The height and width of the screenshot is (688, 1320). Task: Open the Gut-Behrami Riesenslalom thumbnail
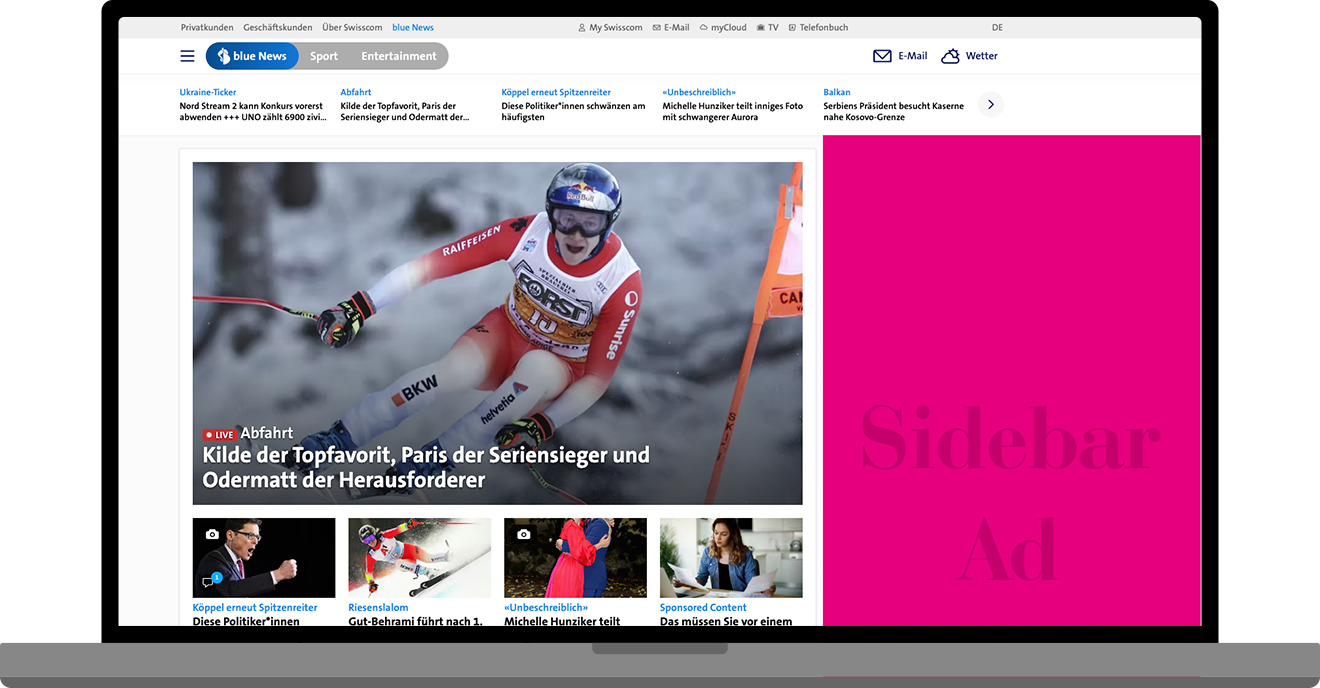point(419,557)
